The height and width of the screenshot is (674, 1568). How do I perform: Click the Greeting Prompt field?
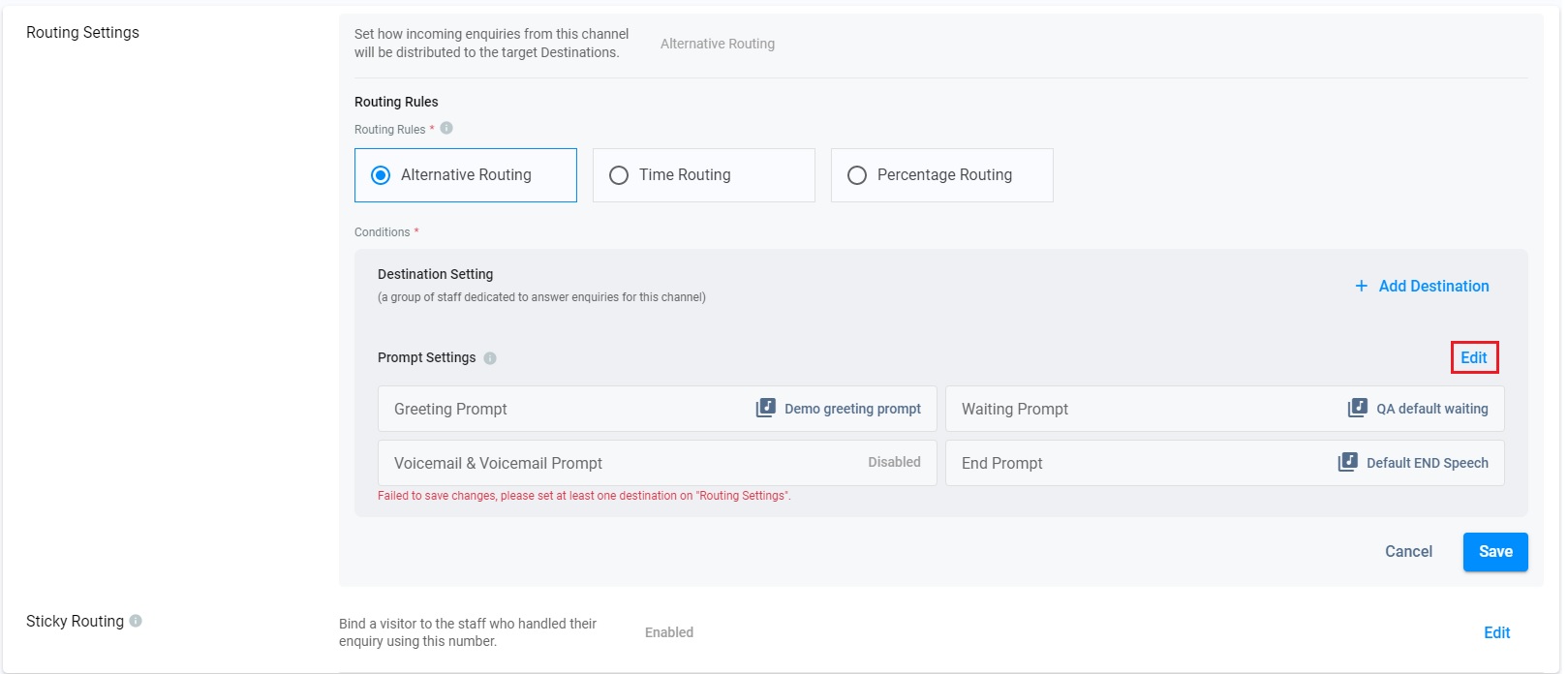pos(562,409)
